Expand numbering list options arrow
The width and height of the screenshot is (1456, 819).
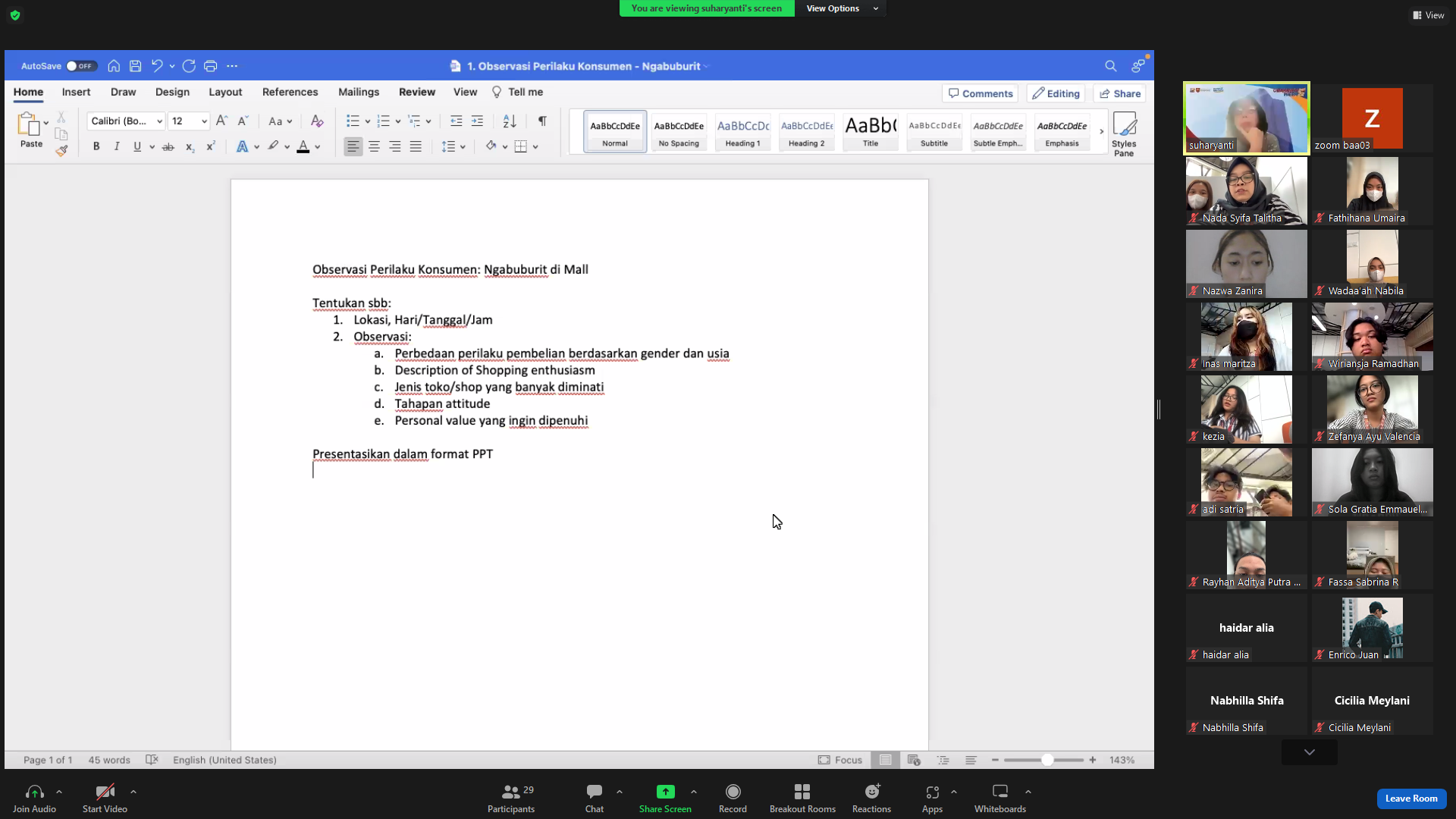pyautogui.click(x=398, y=121)
